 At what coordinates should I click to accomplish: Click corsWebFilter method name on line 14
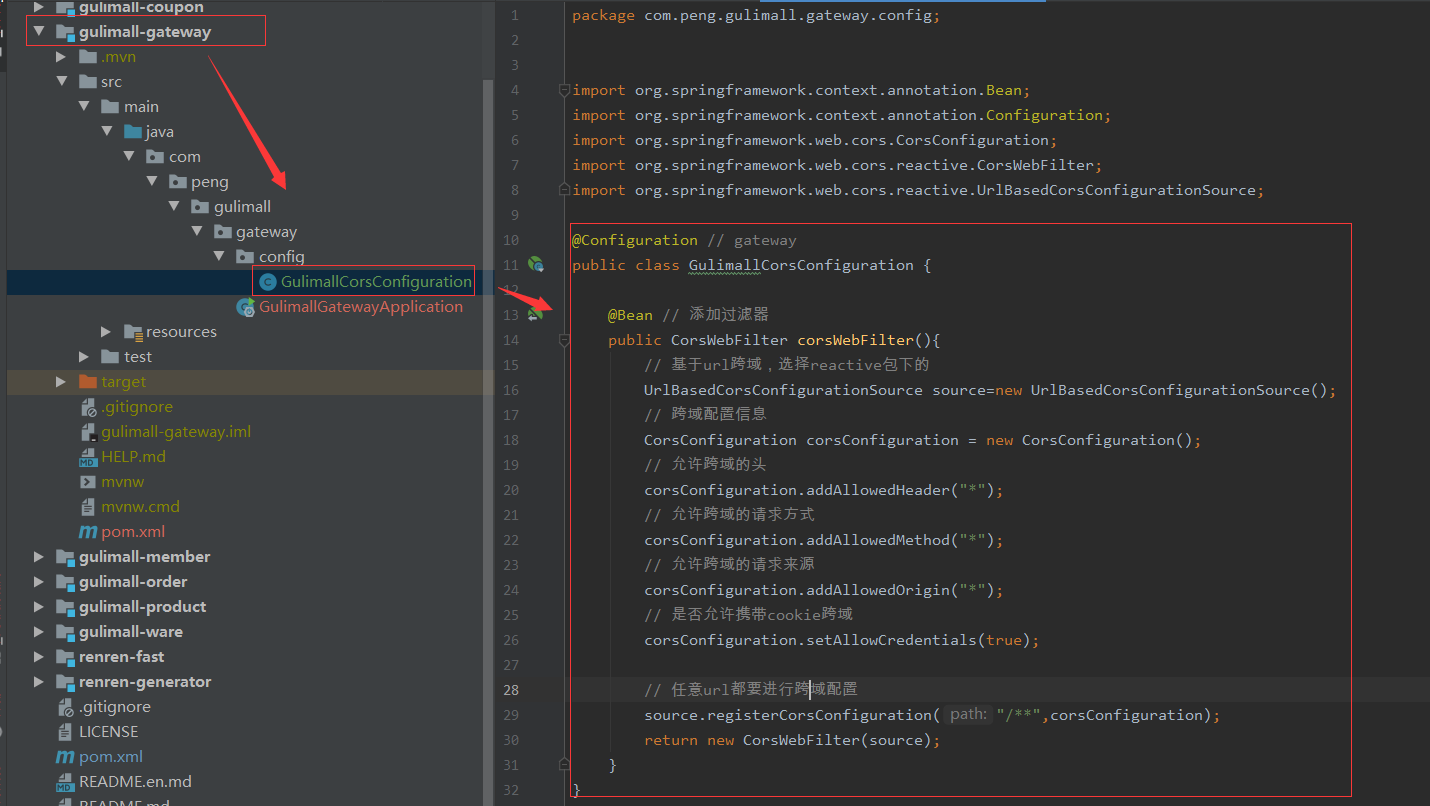click(x=855, y=340)
